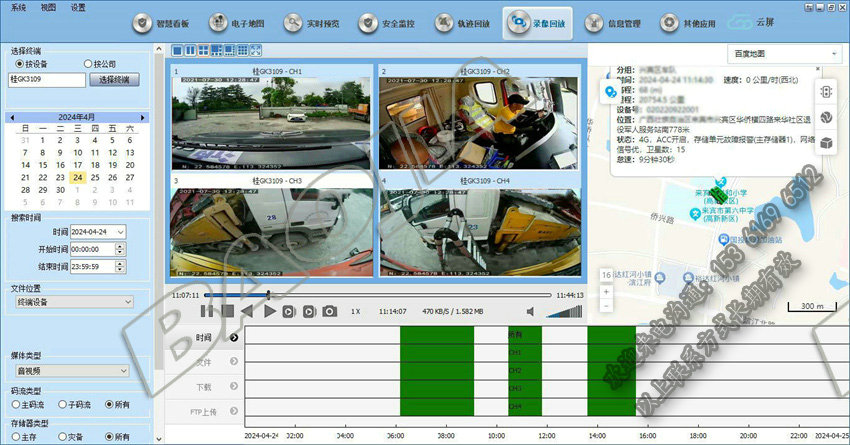This screenshot has height=445, width=850.
Task: Mute the playback audio speaker icon
Action: point(530,312)
